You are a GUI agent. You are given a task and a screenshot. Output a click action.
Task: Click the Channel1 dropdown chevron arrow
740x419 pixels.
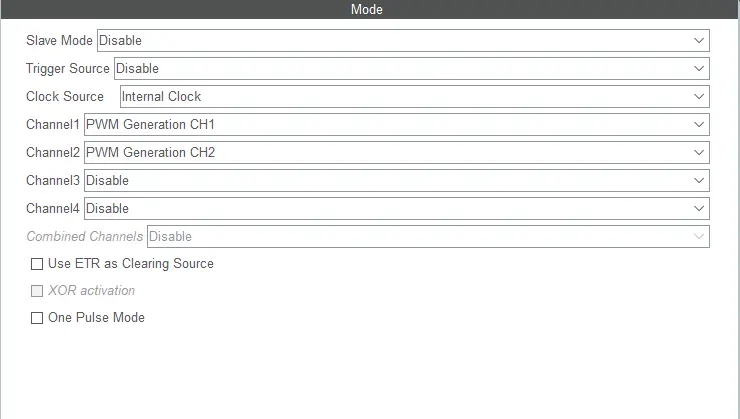coord(699,125)
